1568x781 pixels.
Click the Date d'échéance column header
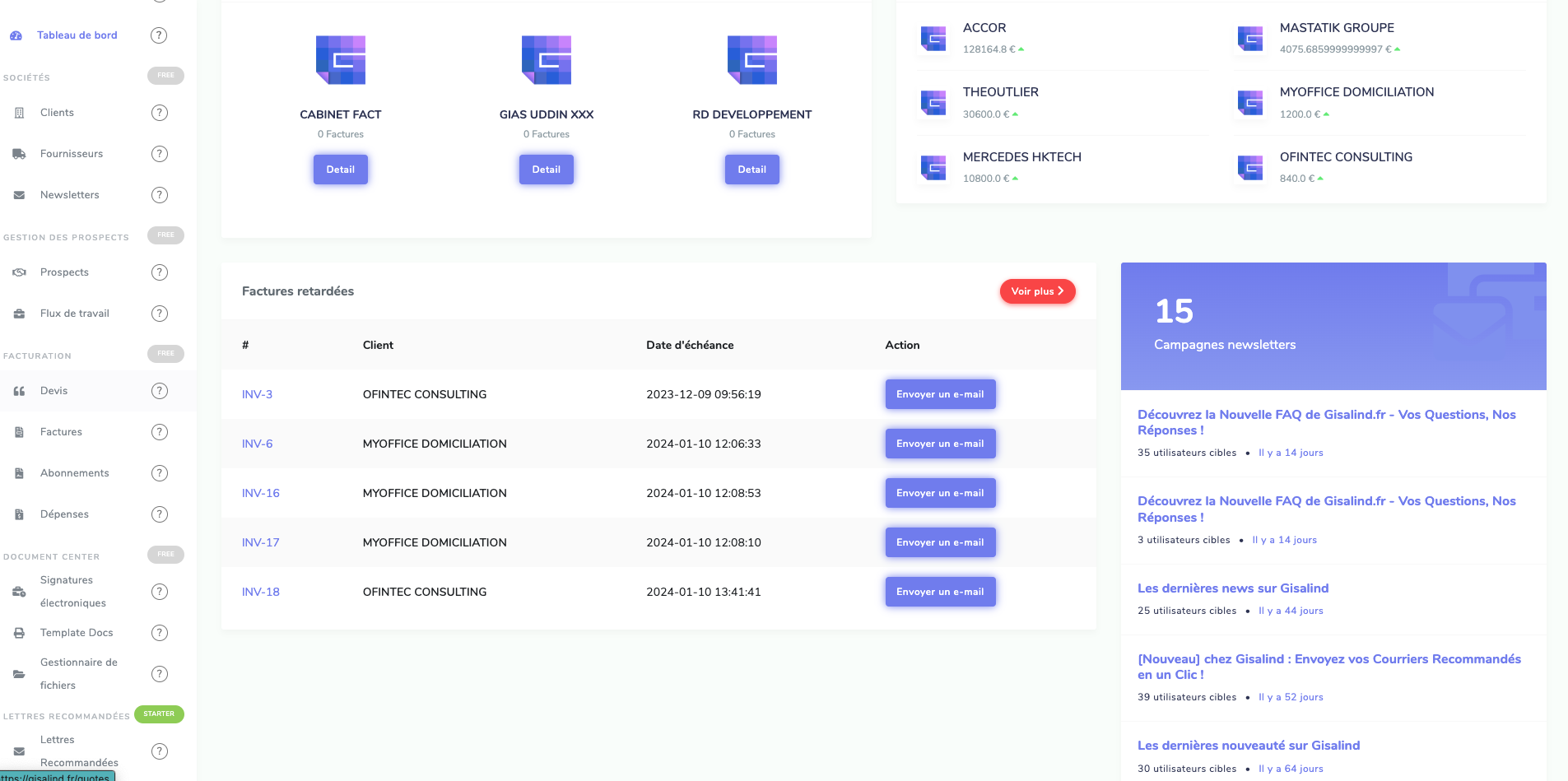(690, 345)
